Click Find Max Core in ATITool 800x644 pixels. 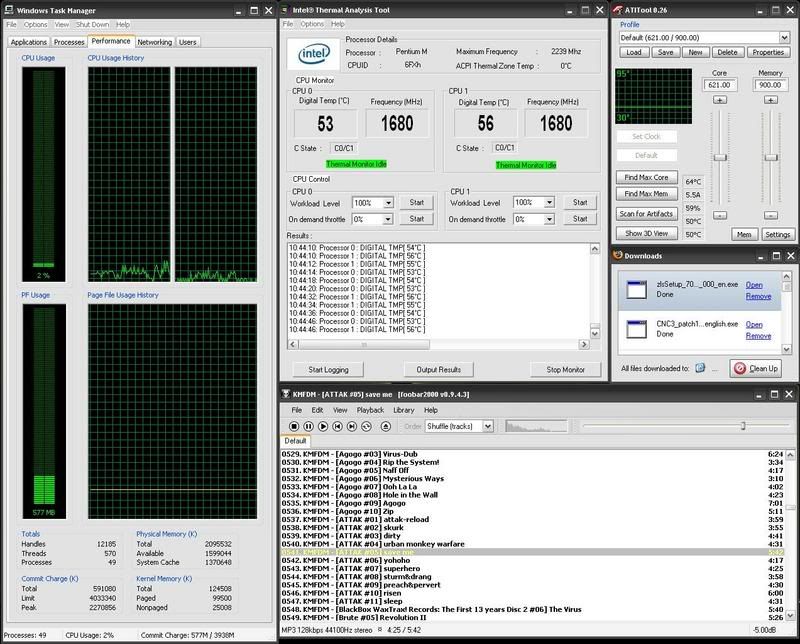(x=646, y=177)
